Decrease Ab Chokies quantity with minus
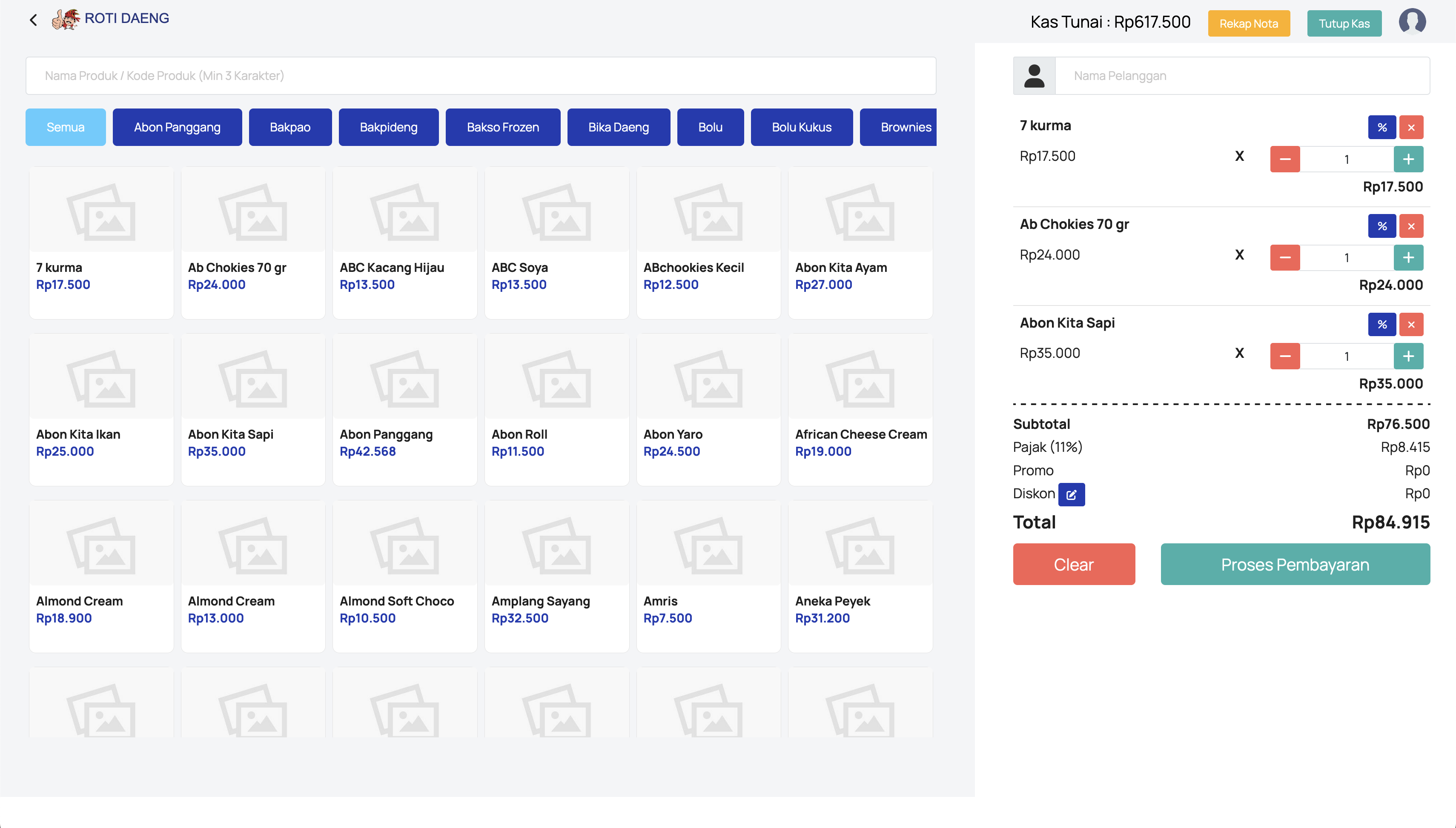This screenshot has width=1456, height=828. (1284, 257)
